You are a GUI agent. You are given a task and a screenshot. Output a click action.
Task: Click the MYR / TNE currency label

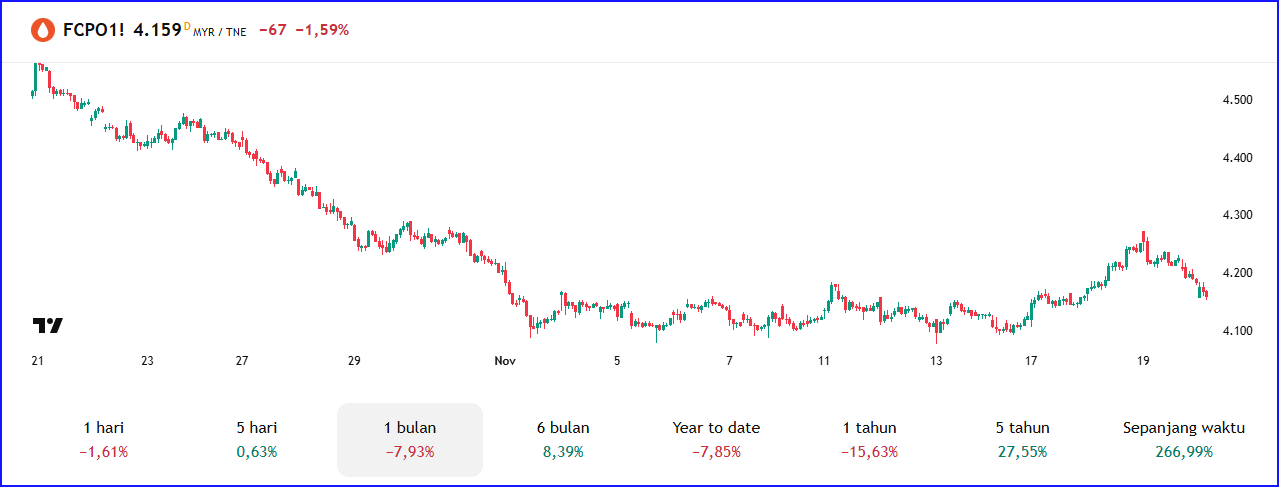pos(219,32)
